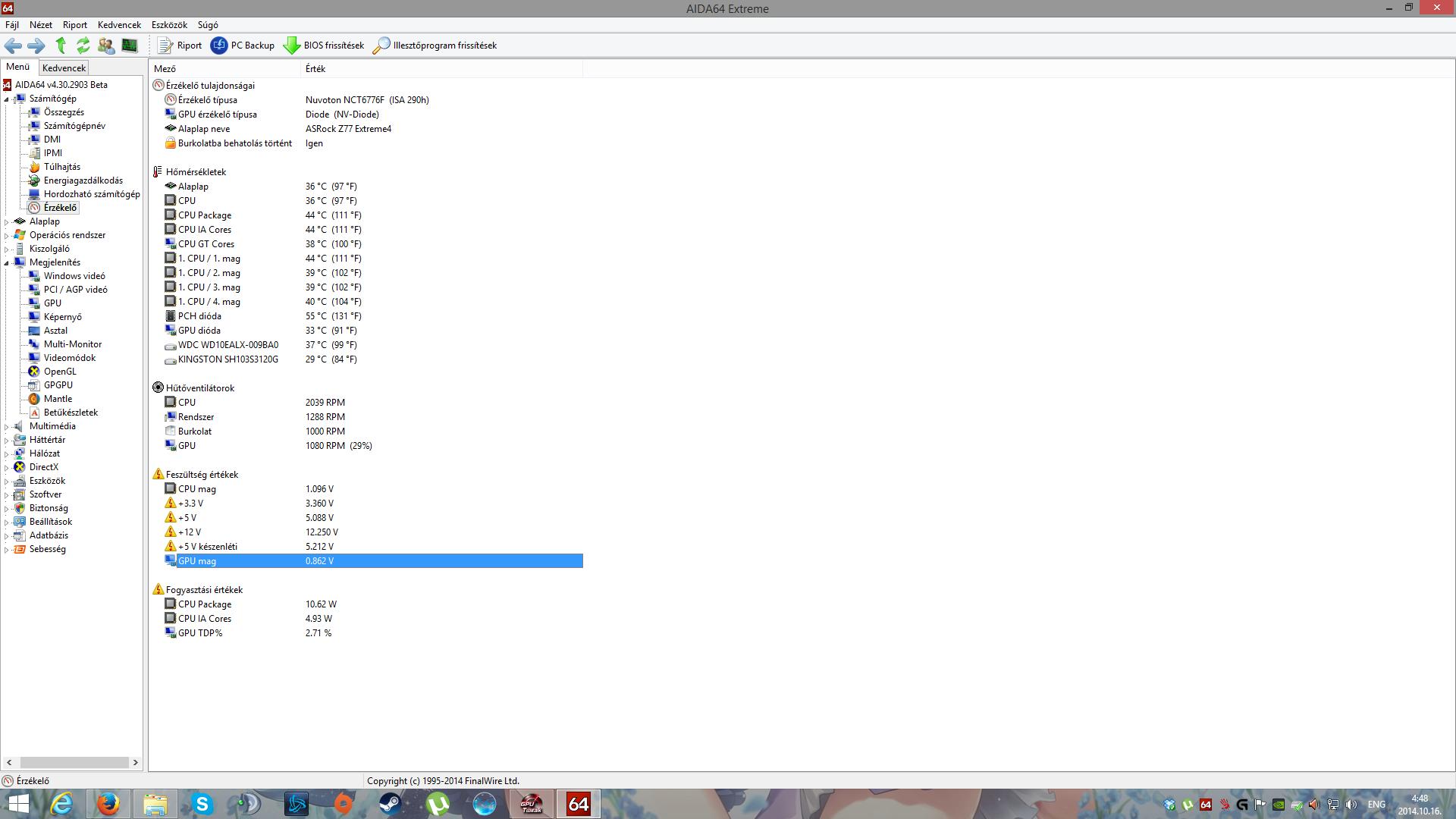Viewport: 1456px width, 819px height.
Task: Click the PC Backup toolbar button
Action: point(243,45)
